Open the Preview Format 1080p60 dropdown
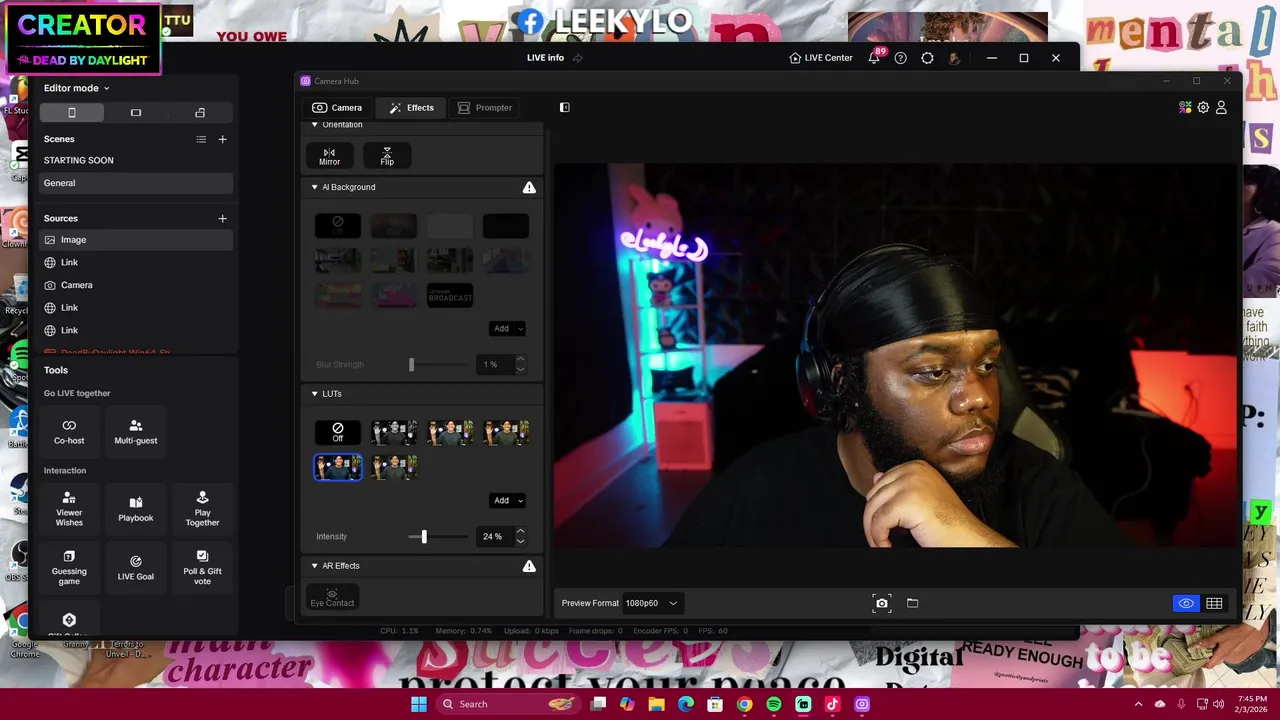The image size is (1280, 720). tap(651, 603)
